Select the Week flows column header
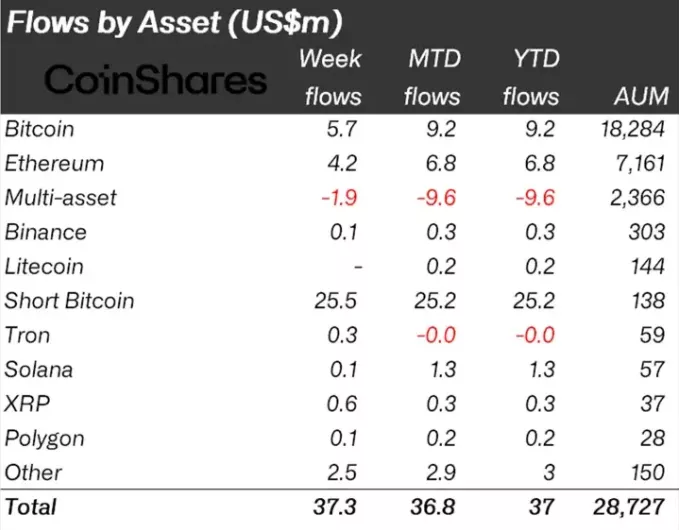Screen dimensions: 680x530 [330, 77]
